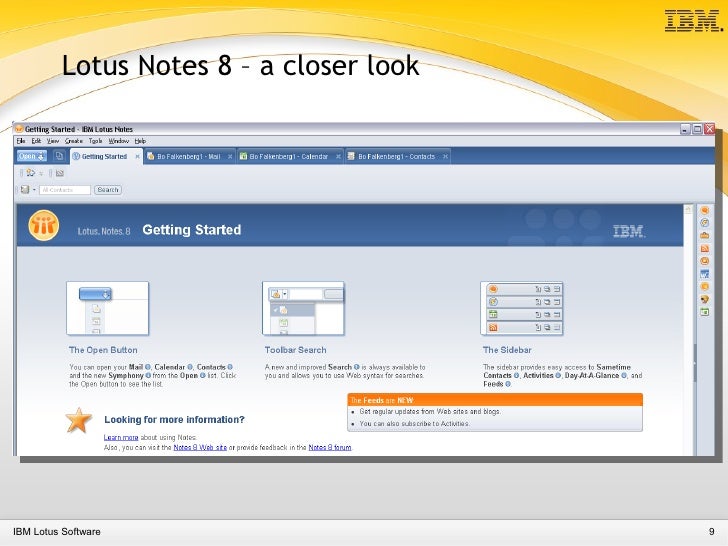Screen dimensions: 728x546
Task: Click the info icon next to Feeds
Action: 508,384
